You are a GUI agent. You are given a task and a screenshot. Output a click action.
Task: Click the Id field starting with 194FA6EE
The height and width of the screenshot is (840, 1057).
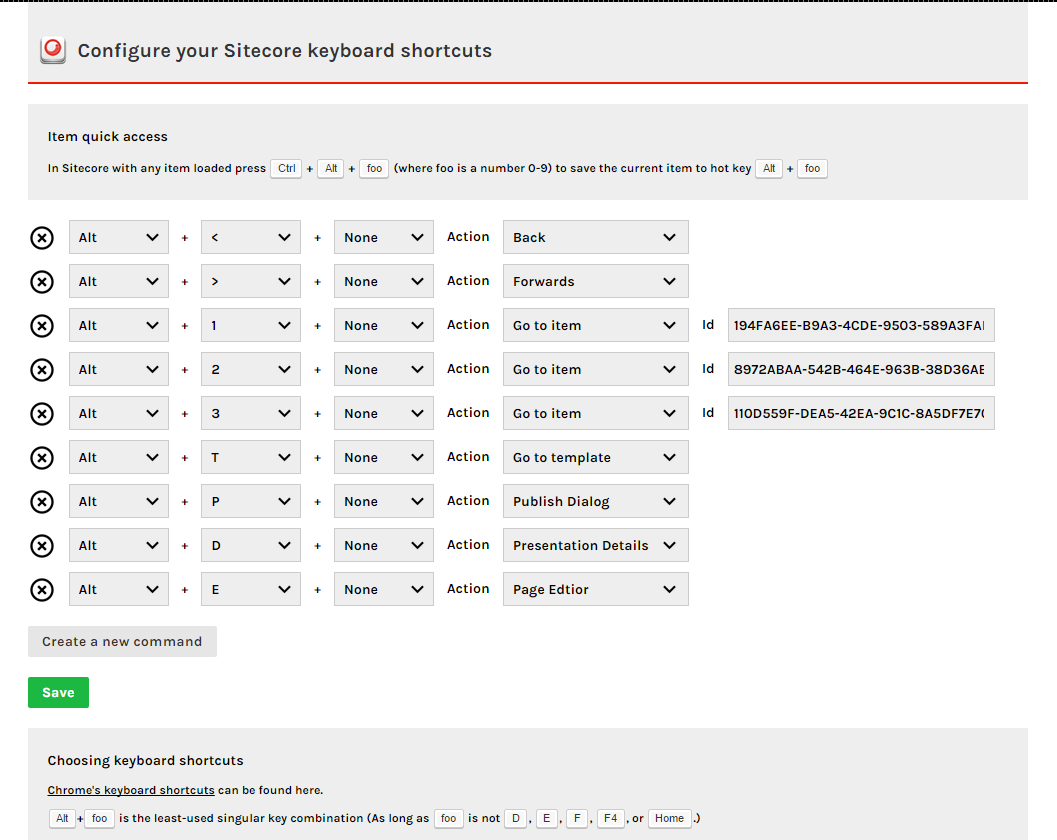860,326
